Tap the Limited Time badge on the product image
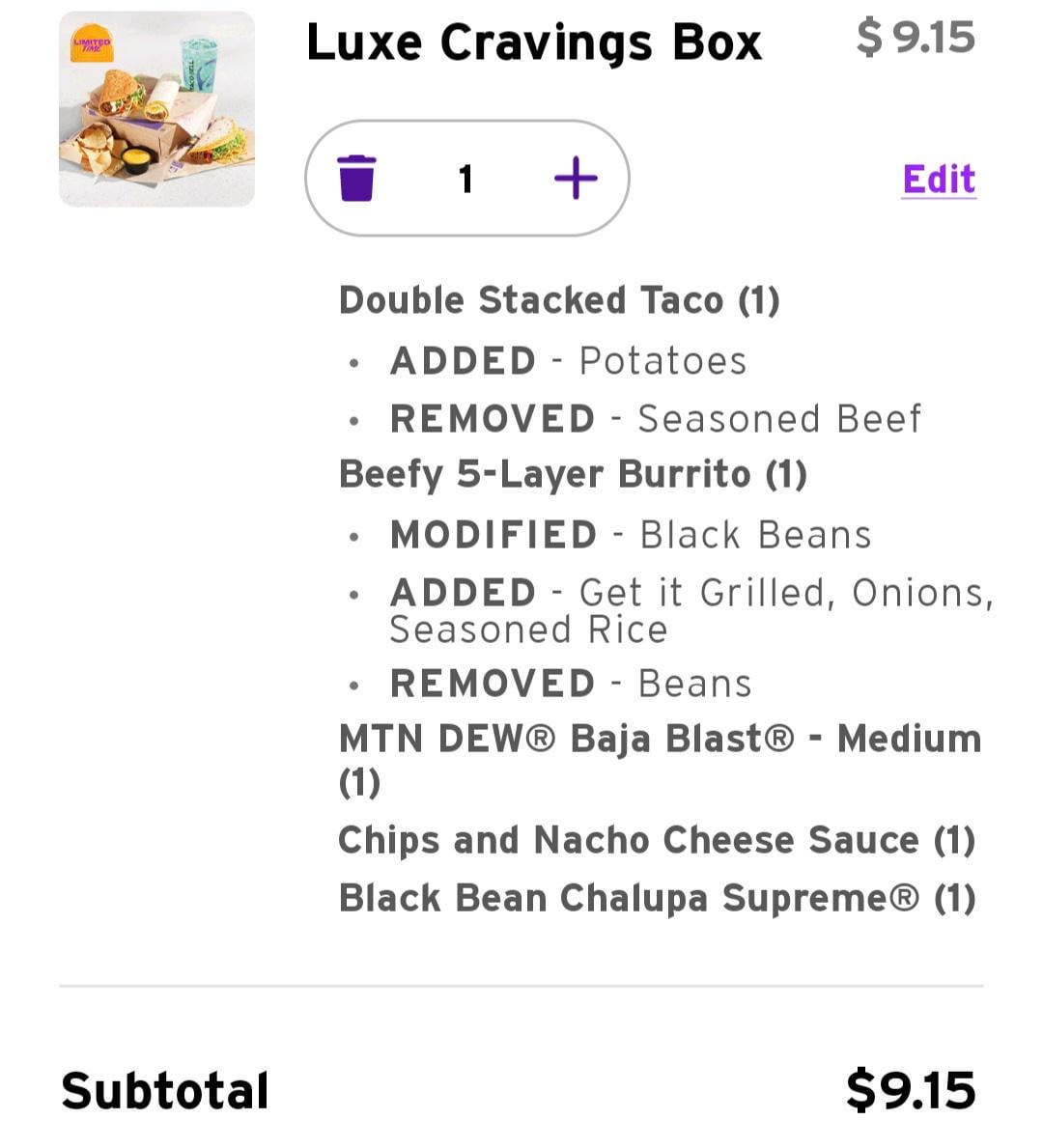The image size is (1043, 1148). 92,43
